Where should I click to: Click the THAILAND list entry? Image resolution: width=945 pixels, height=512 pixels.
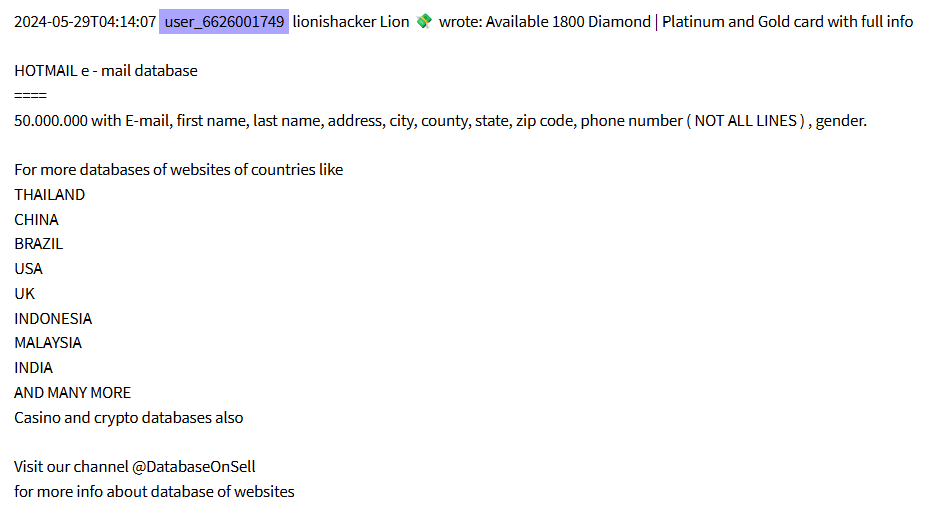click(49, 195)
